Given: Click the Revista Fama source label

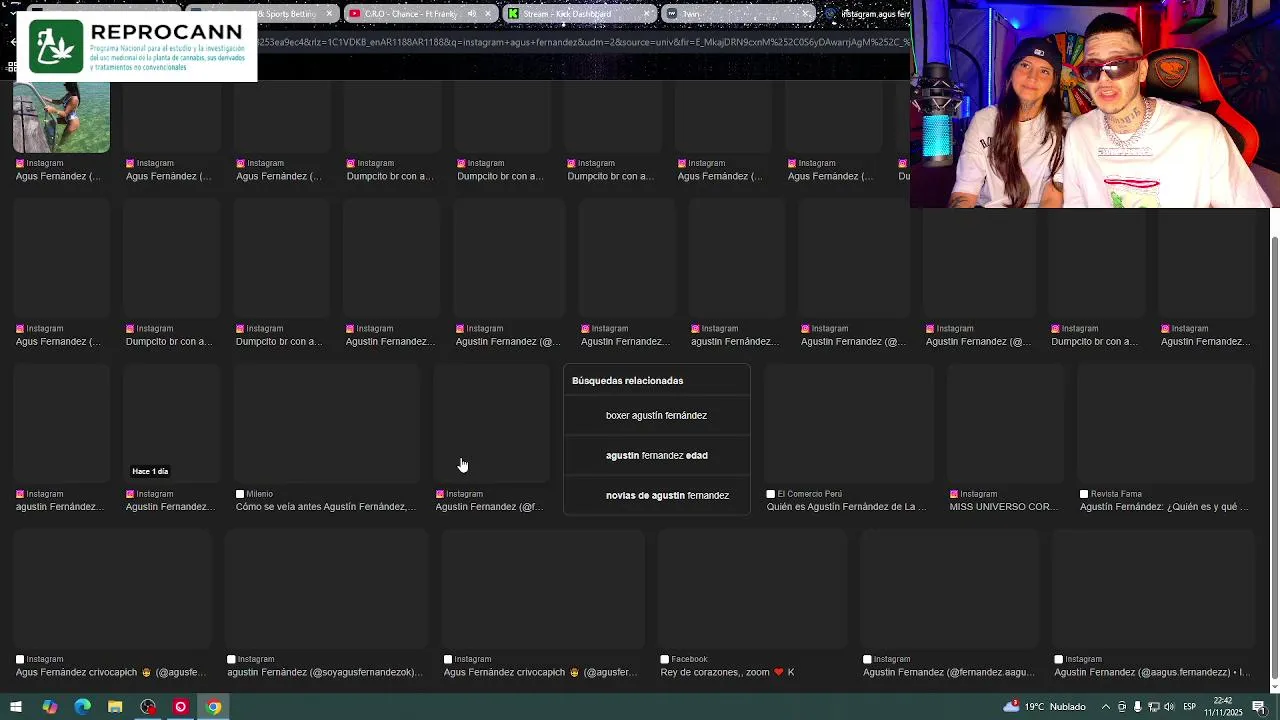Looking at the screenshot, I should [x=1116, y=494].
